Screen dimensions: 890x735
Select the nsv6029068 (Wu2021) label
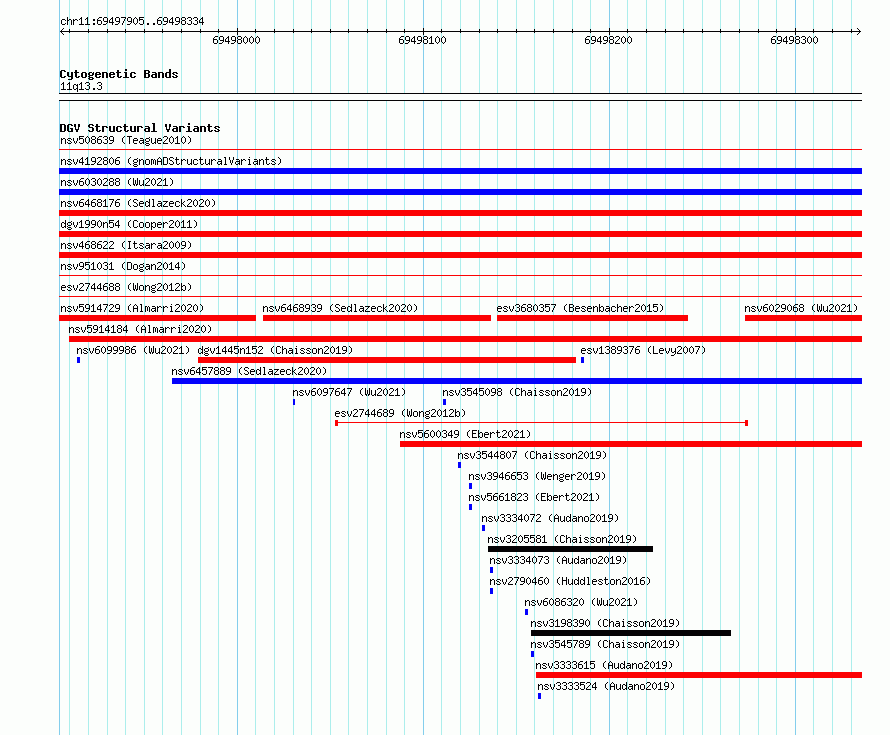[x=801, y=308]
